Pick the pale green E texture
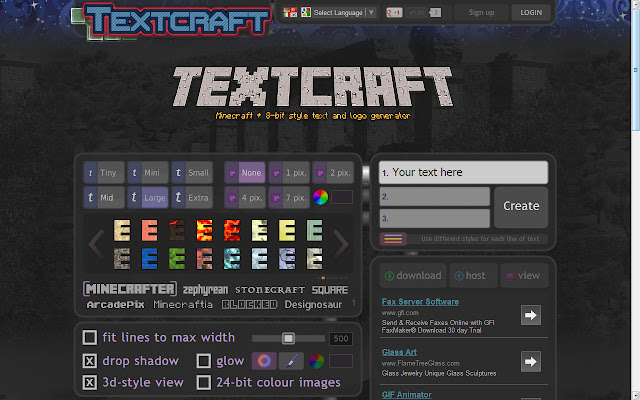 [x=315, y=231]
